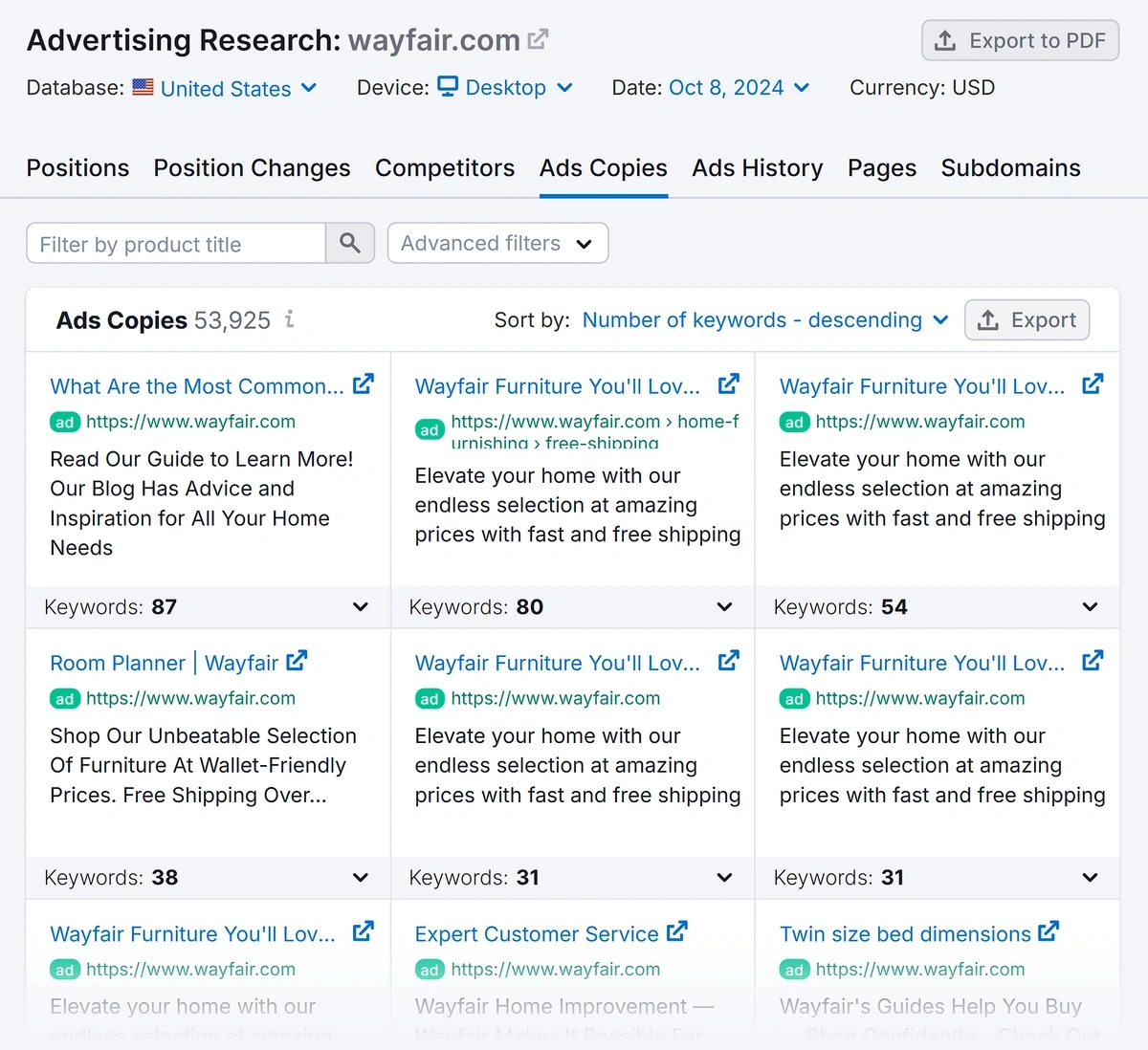Switch to the Position Changes tab
Viewport: 1148px width, 1050px height.
253,168
